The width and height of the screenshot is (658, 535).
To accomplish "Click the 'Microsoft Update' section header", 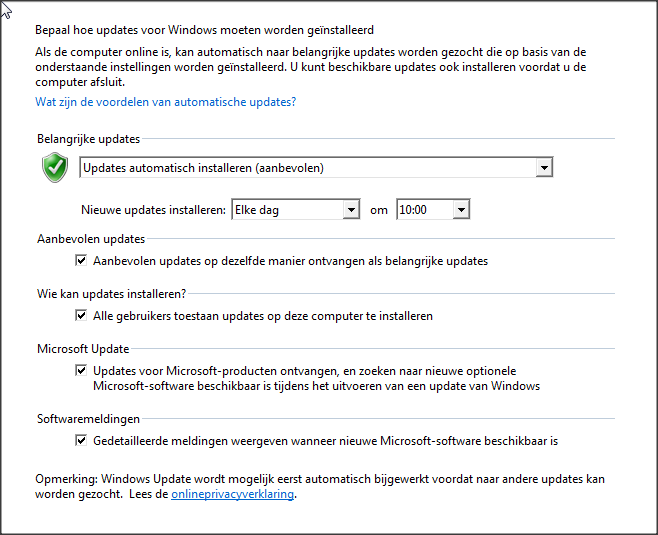I will point(83,349).
